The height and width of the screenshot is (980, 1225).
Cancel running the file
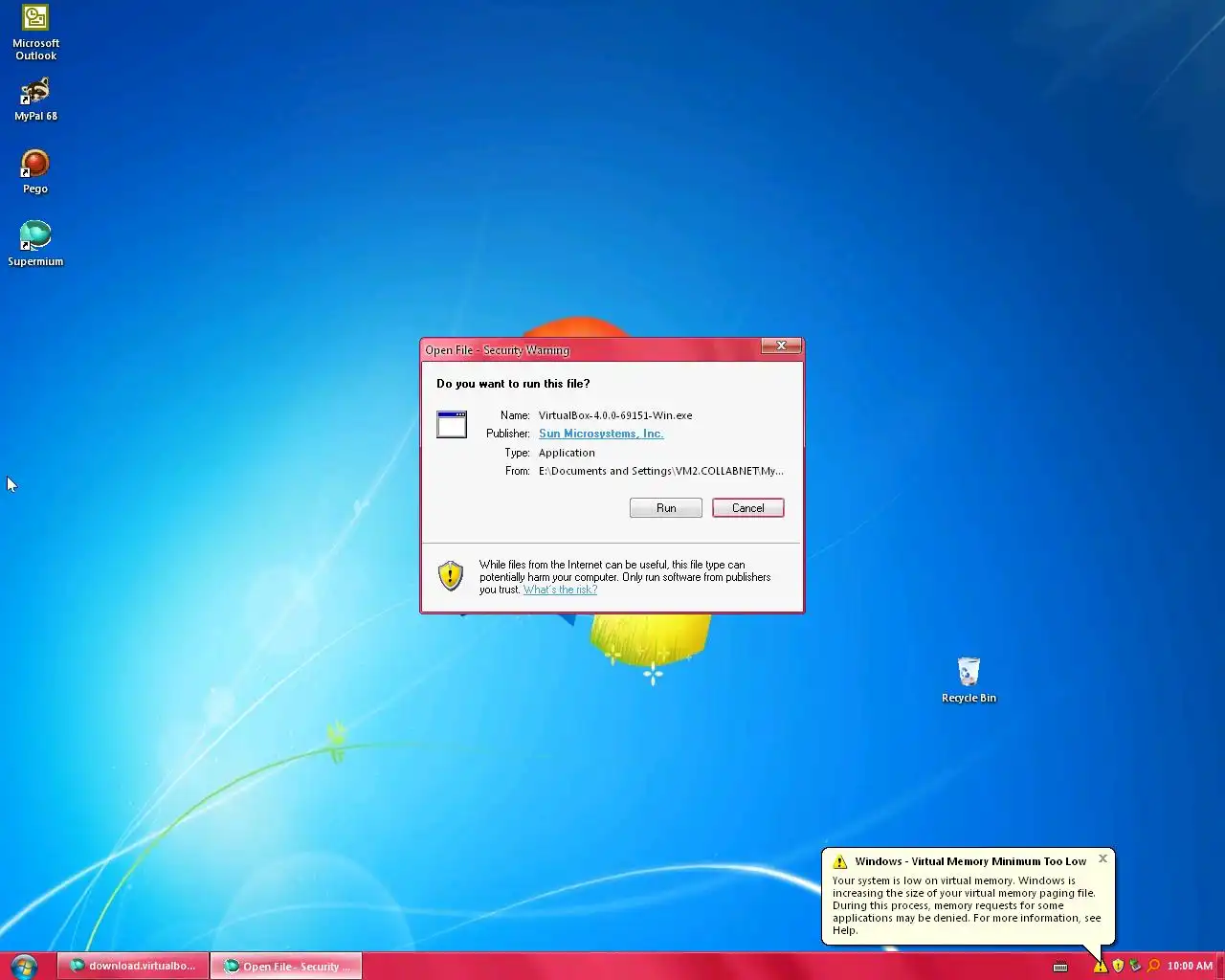click(748, 508)
